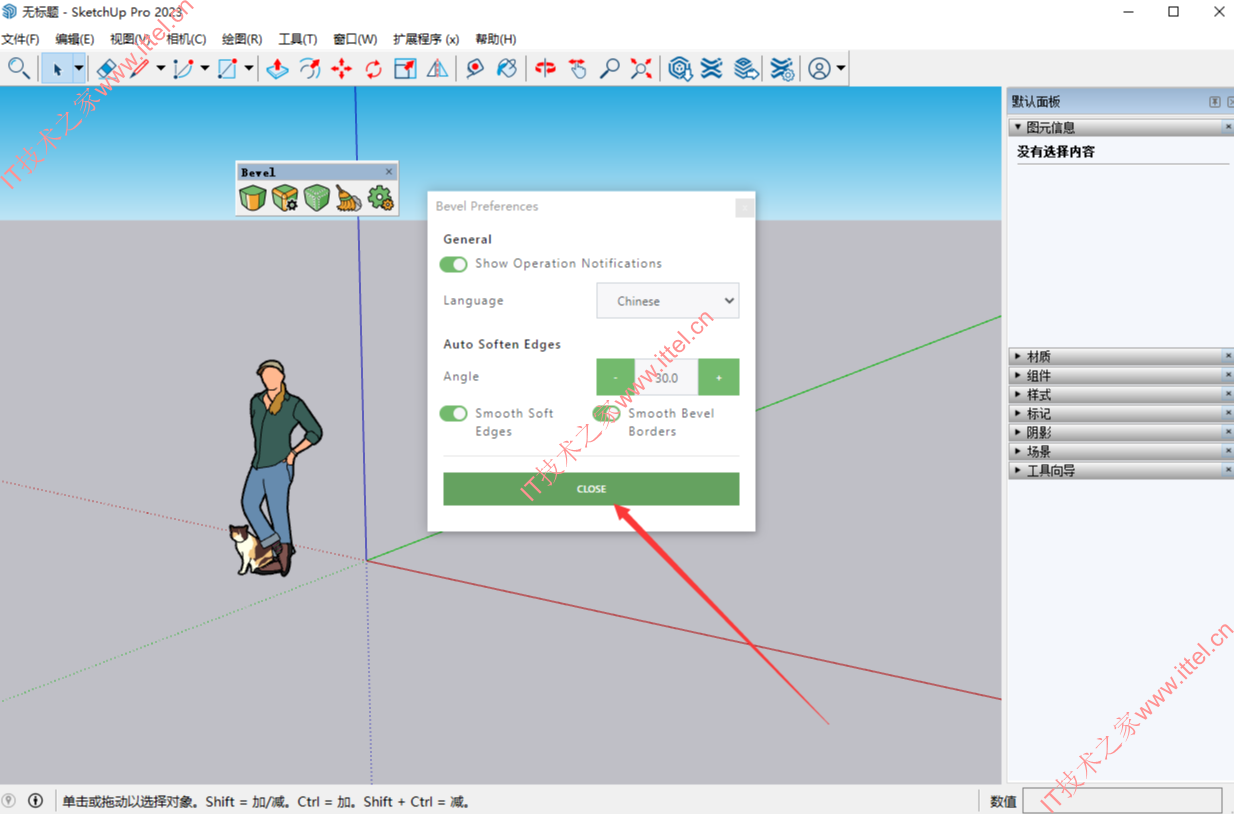Activate the Rotate tool
Viewport: 1234px width, 814px height.
tap(374, 68)
